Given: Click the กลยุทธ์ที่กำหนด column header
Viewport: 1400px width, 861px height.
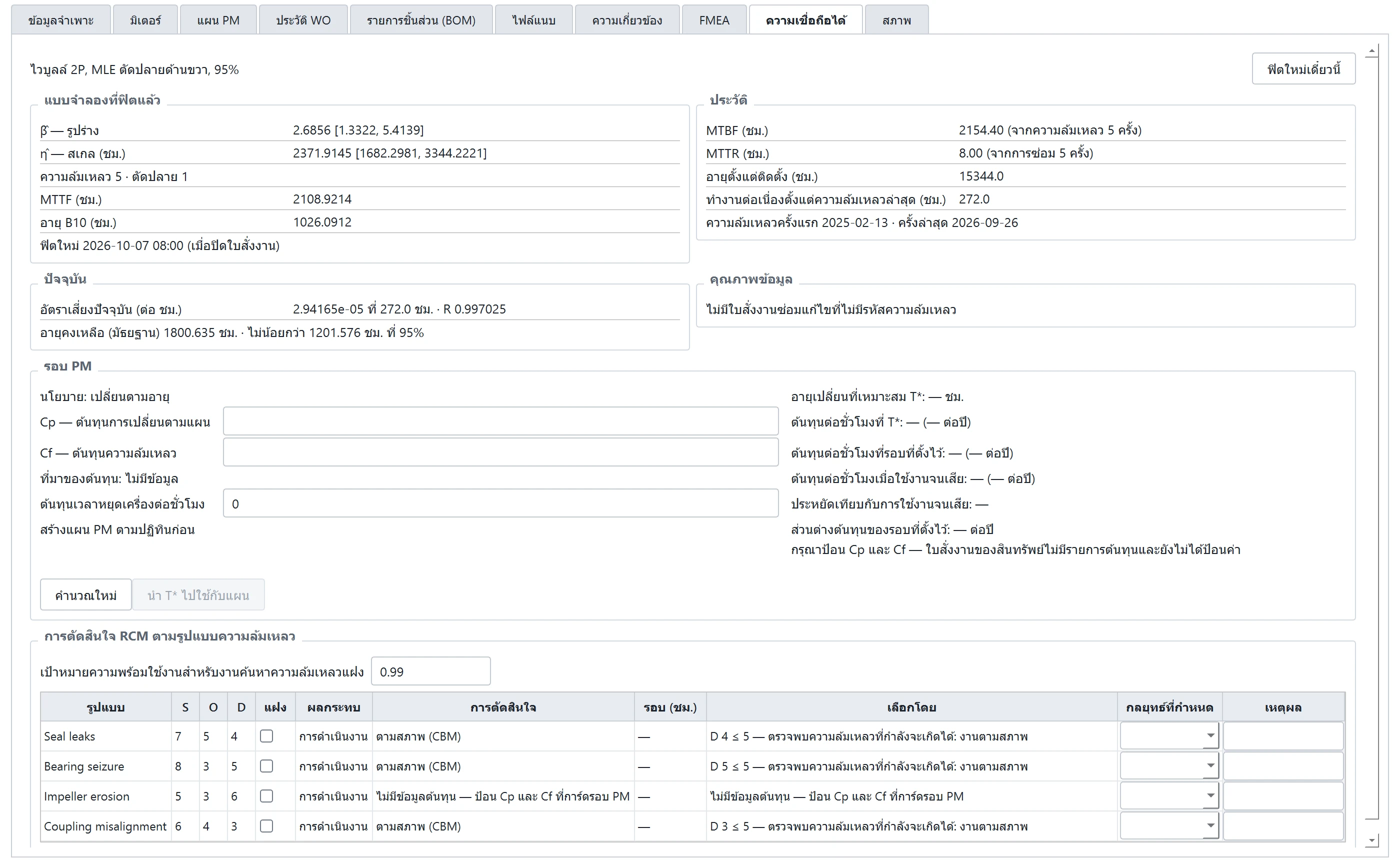Looking at the screenshot, I should [x=1169, y=706].
